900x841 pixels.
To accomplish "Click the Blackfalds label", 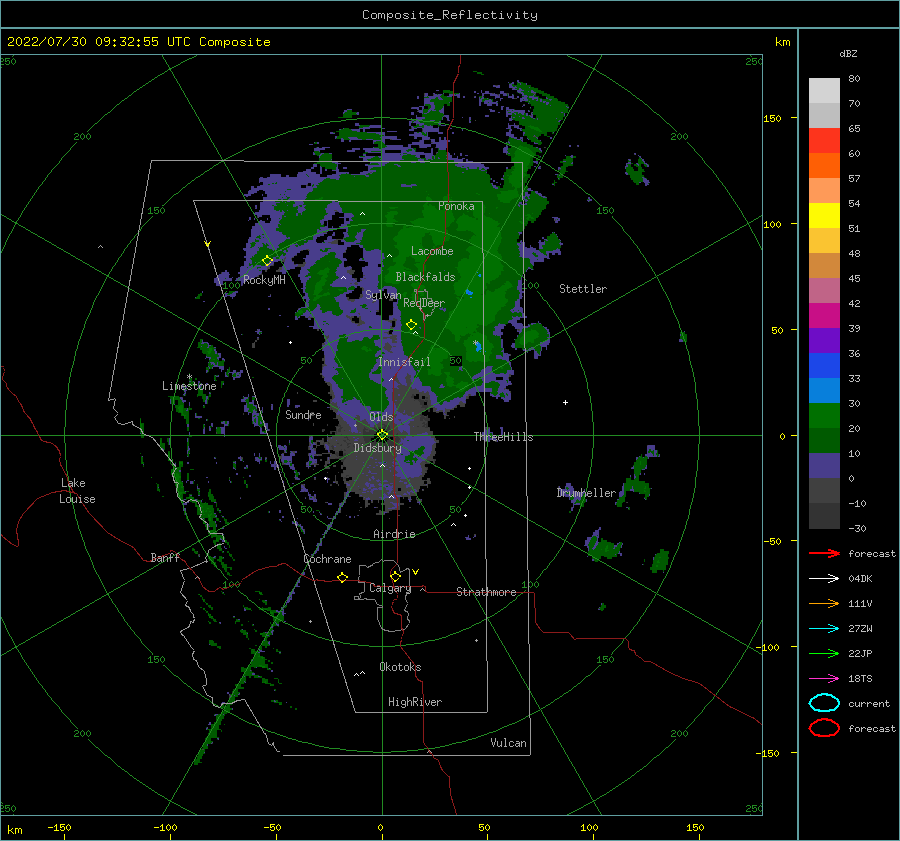I will point(425,277).
